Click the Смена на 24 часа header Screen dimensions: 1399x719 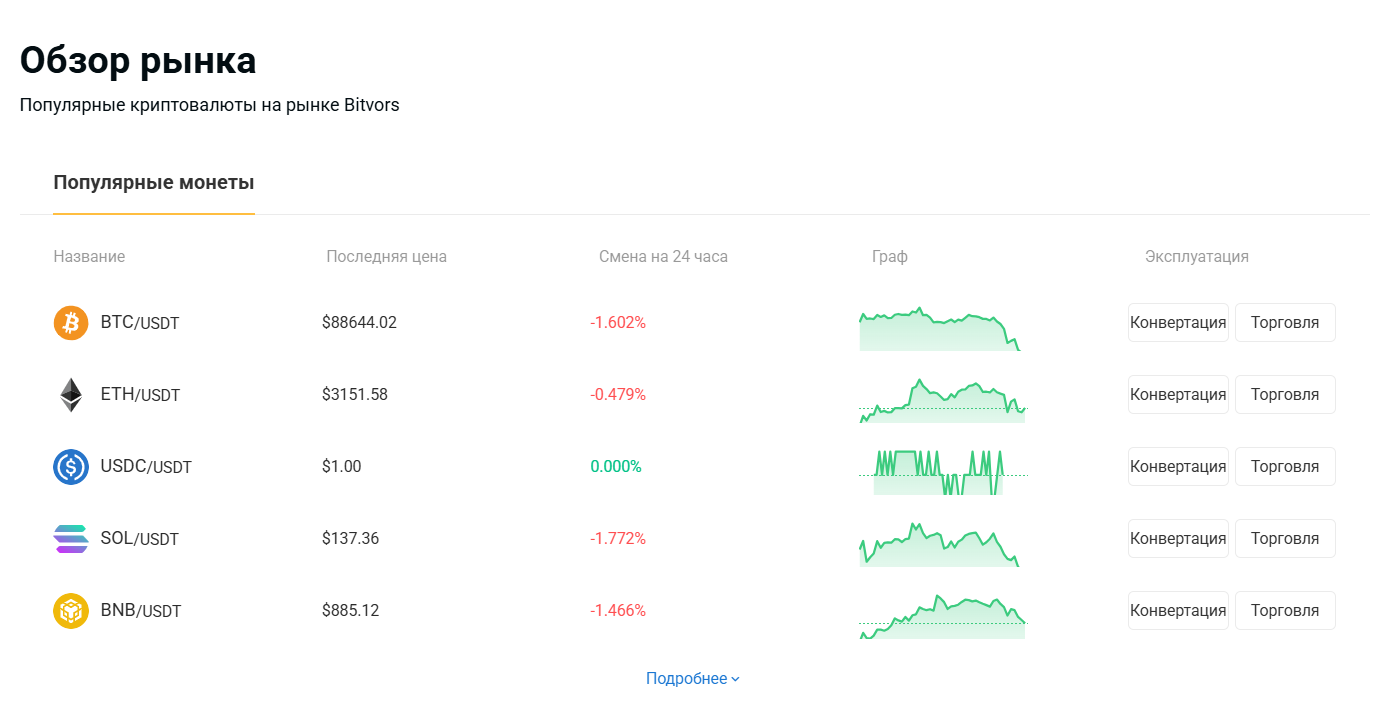click(x=663, y=257)
